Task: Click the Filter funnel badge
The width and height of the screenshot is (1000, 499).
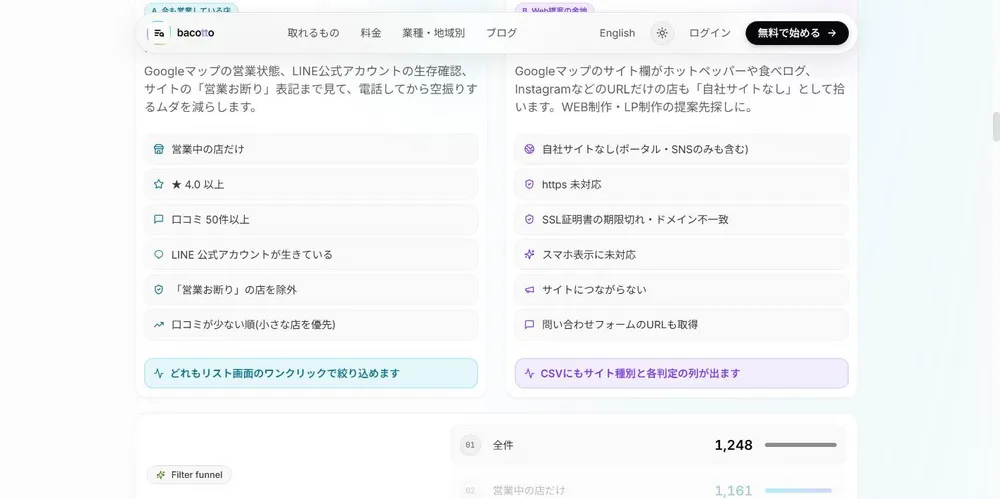Action: pyautogui.click(x=189, y=475)
